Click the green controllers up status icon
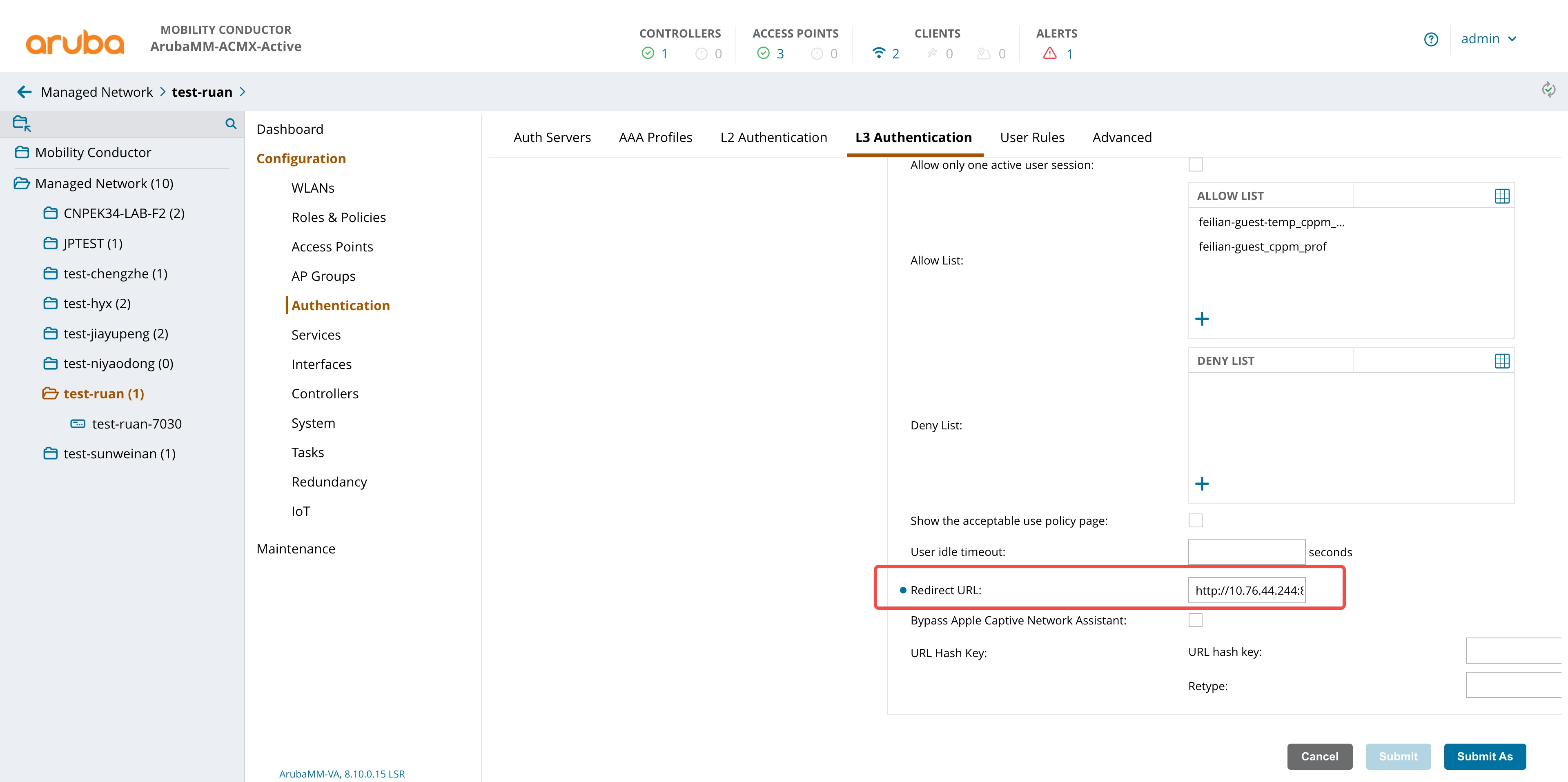Image resolution: width=1568 pixels, height=782 pixels. coord(648,53)
